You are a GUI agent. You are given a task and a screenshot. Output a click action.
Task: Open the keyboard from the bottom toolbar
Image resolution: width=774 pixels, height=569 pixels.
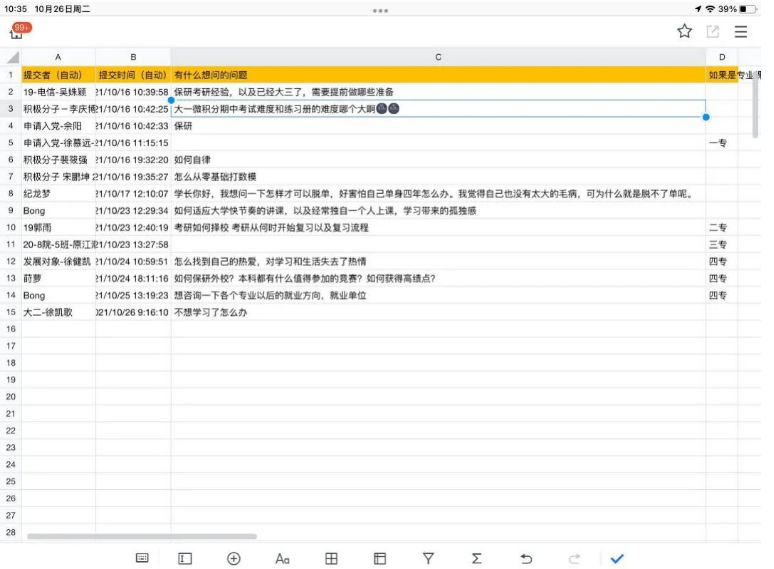[x=142, y=558]
